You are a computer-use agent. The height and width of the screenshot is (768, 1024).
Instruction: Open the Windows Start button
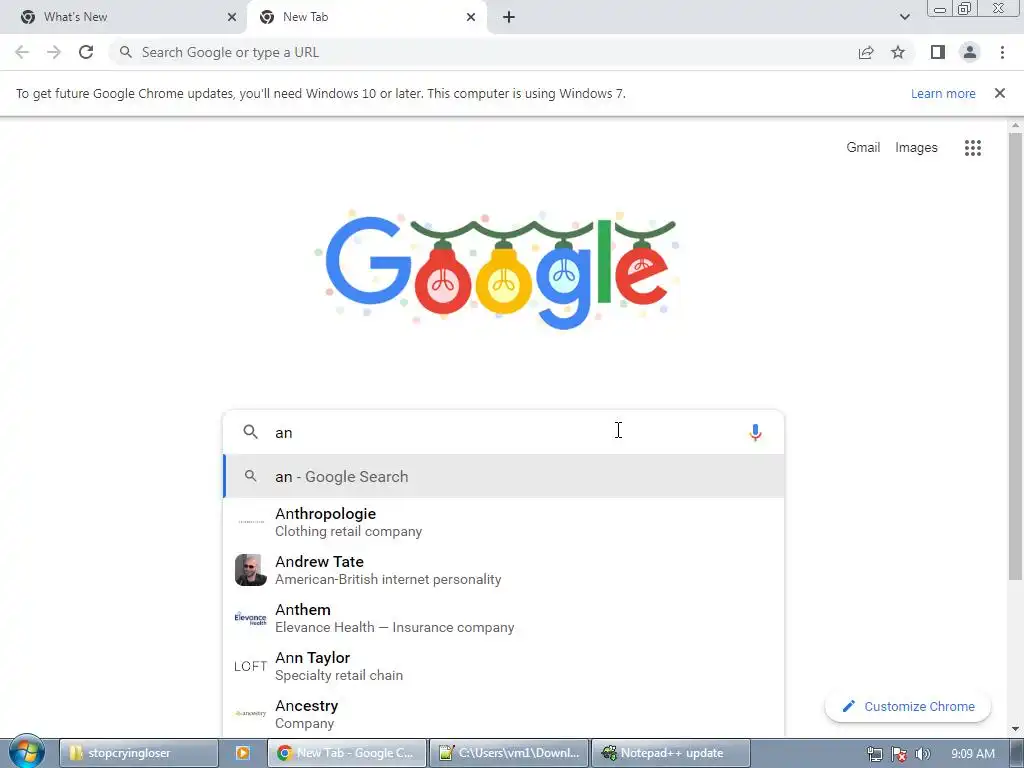(x=26, y=752)
